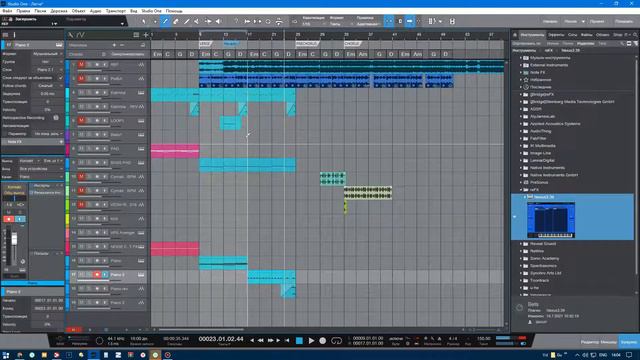Click the Windows Start button on the taskbar
Screen dimensions: 640x360
(6, 355)
